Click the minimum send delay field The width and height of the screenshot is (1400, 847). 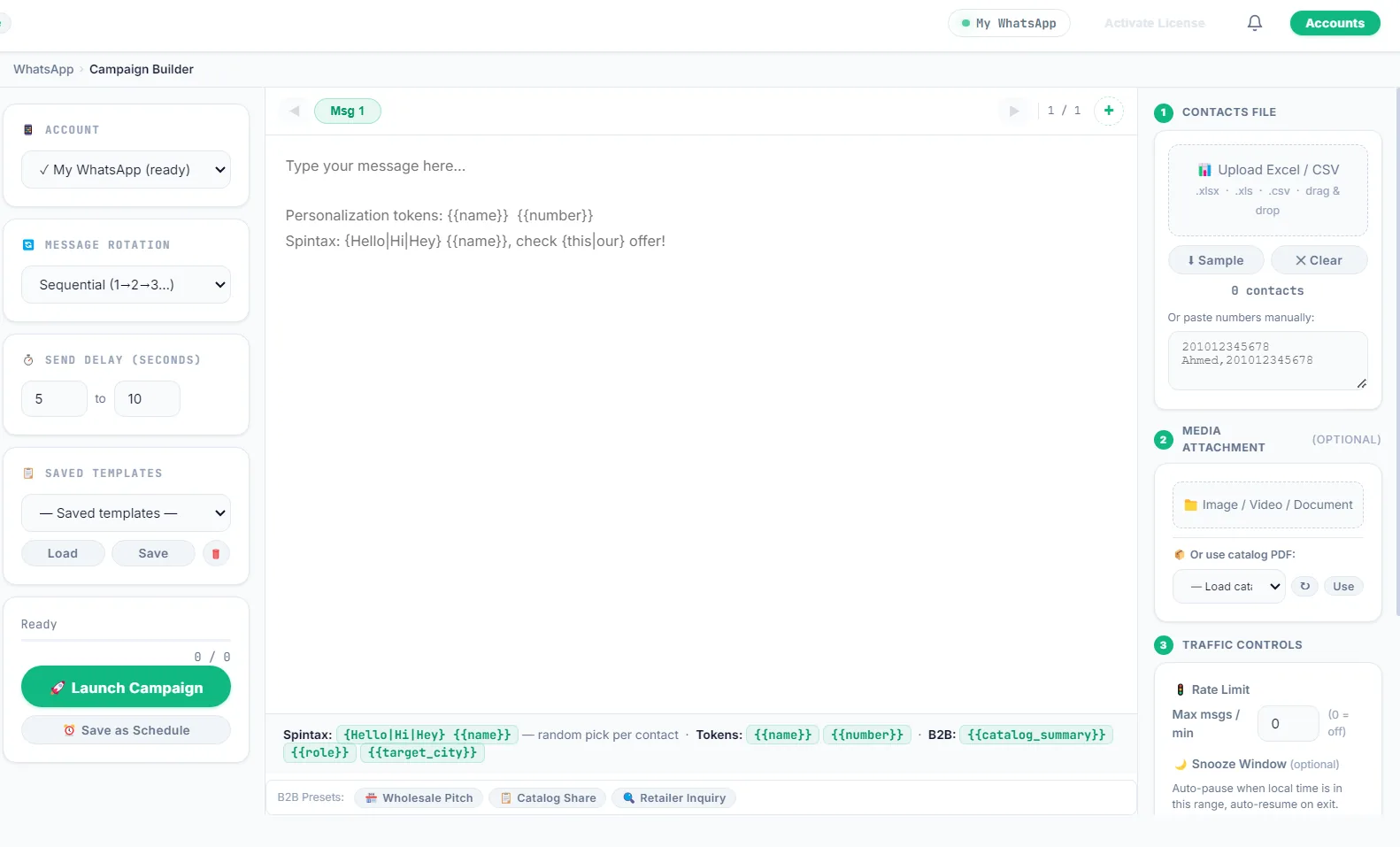click(x=54, y=399)
